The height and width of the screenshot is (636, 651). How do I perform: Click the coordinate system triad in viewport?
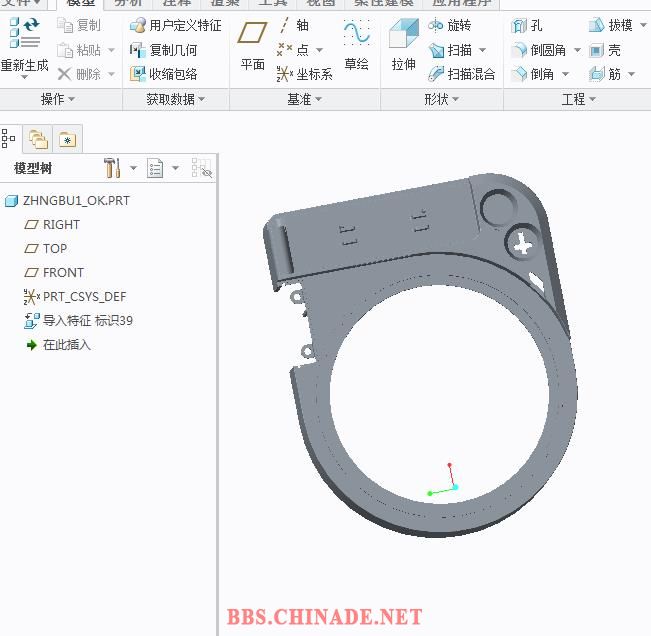[444, 481]
